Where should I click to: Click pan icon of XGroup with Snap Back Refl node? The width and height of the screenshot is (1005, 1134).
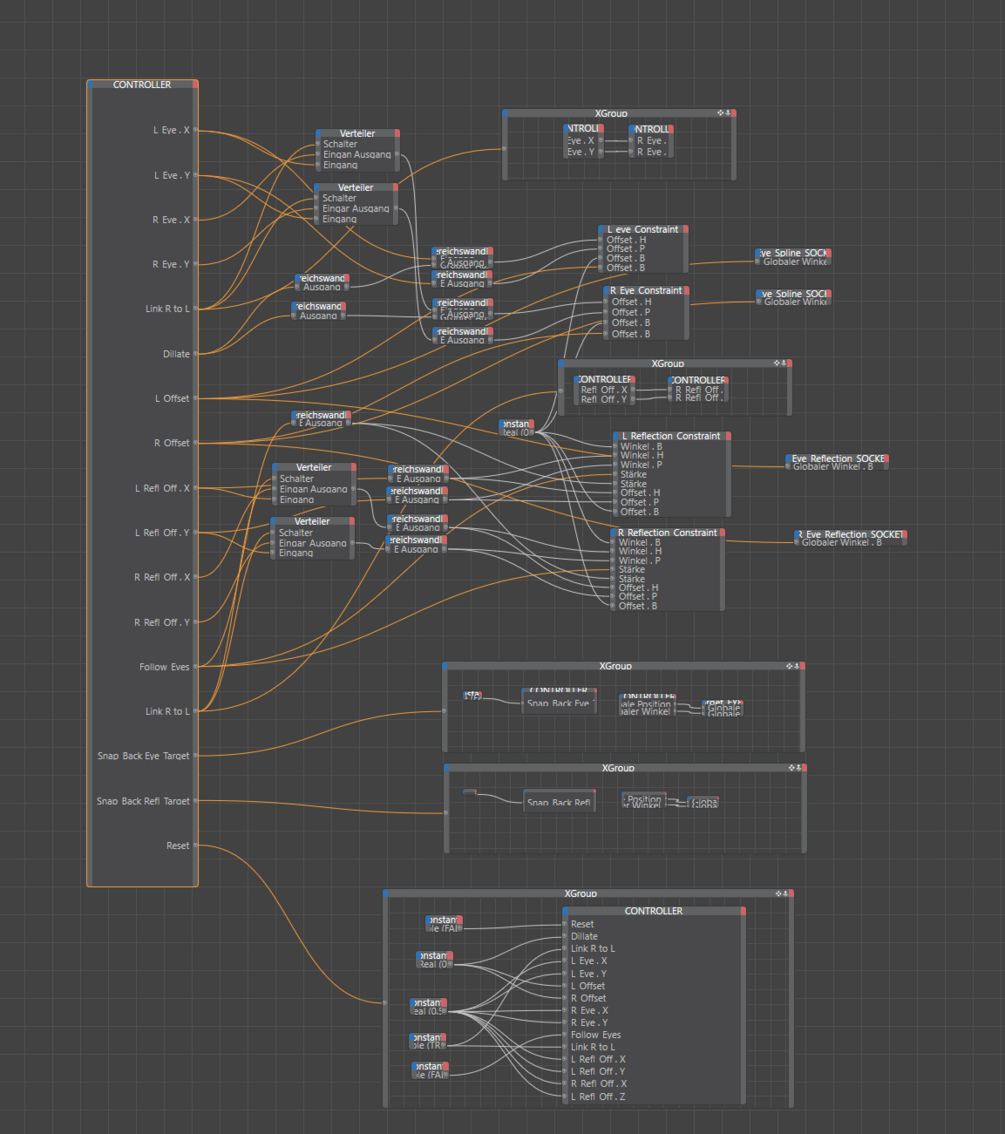click(x=792, y=767)
